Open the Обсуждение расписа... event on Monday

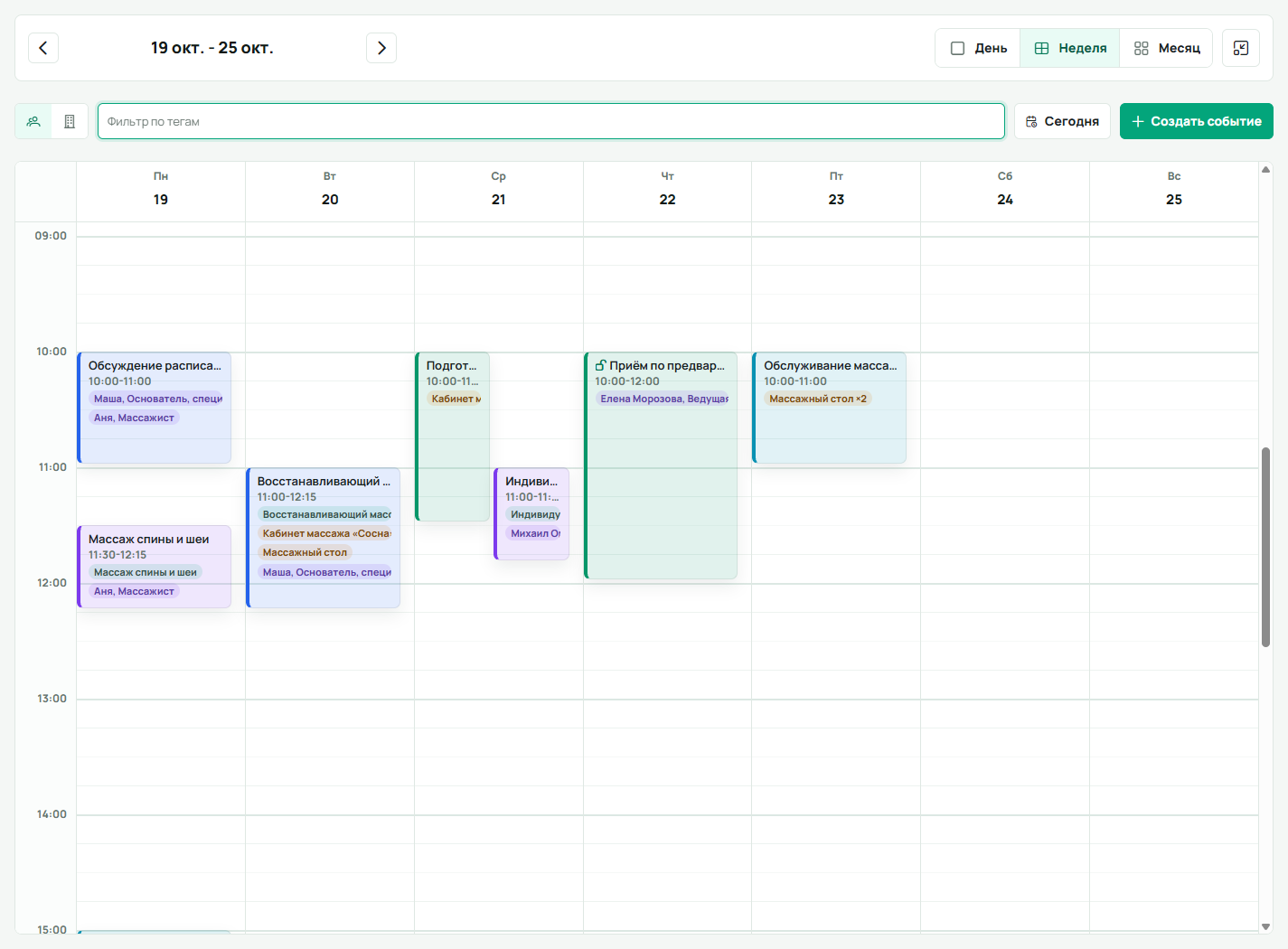click(x=155, y=408)
